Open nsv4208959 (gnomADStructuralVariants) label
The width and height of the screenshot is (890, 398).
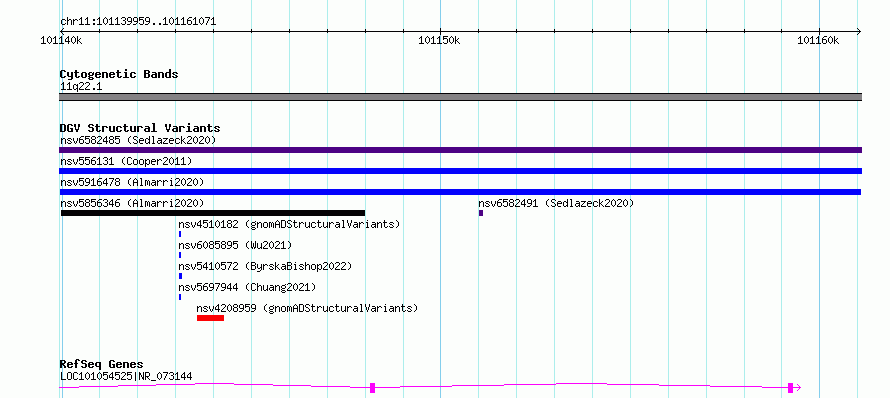point(307,308)
